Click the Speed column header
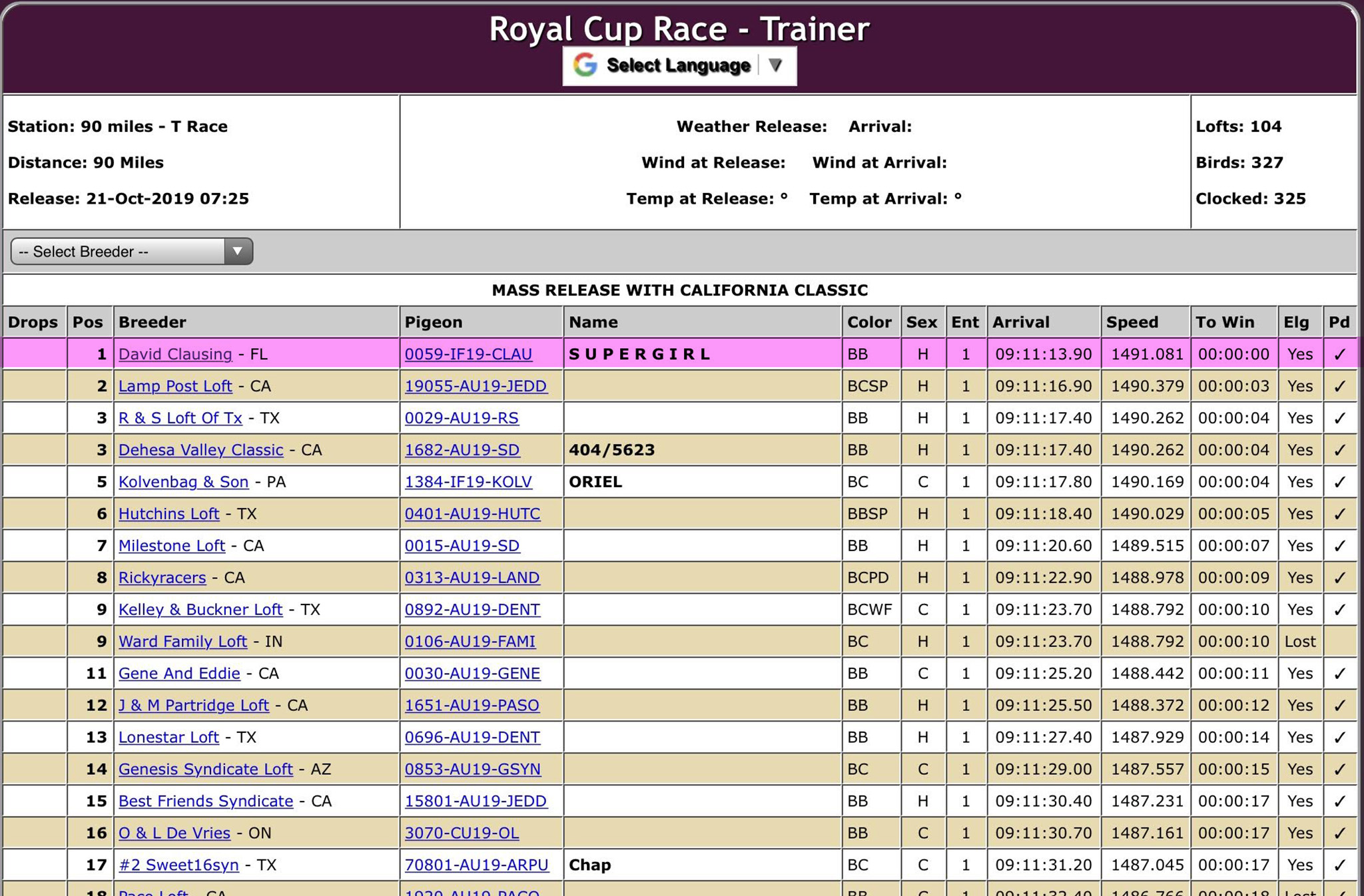The height and width of the screenshot is (896, 1364). click(1132, 322)
